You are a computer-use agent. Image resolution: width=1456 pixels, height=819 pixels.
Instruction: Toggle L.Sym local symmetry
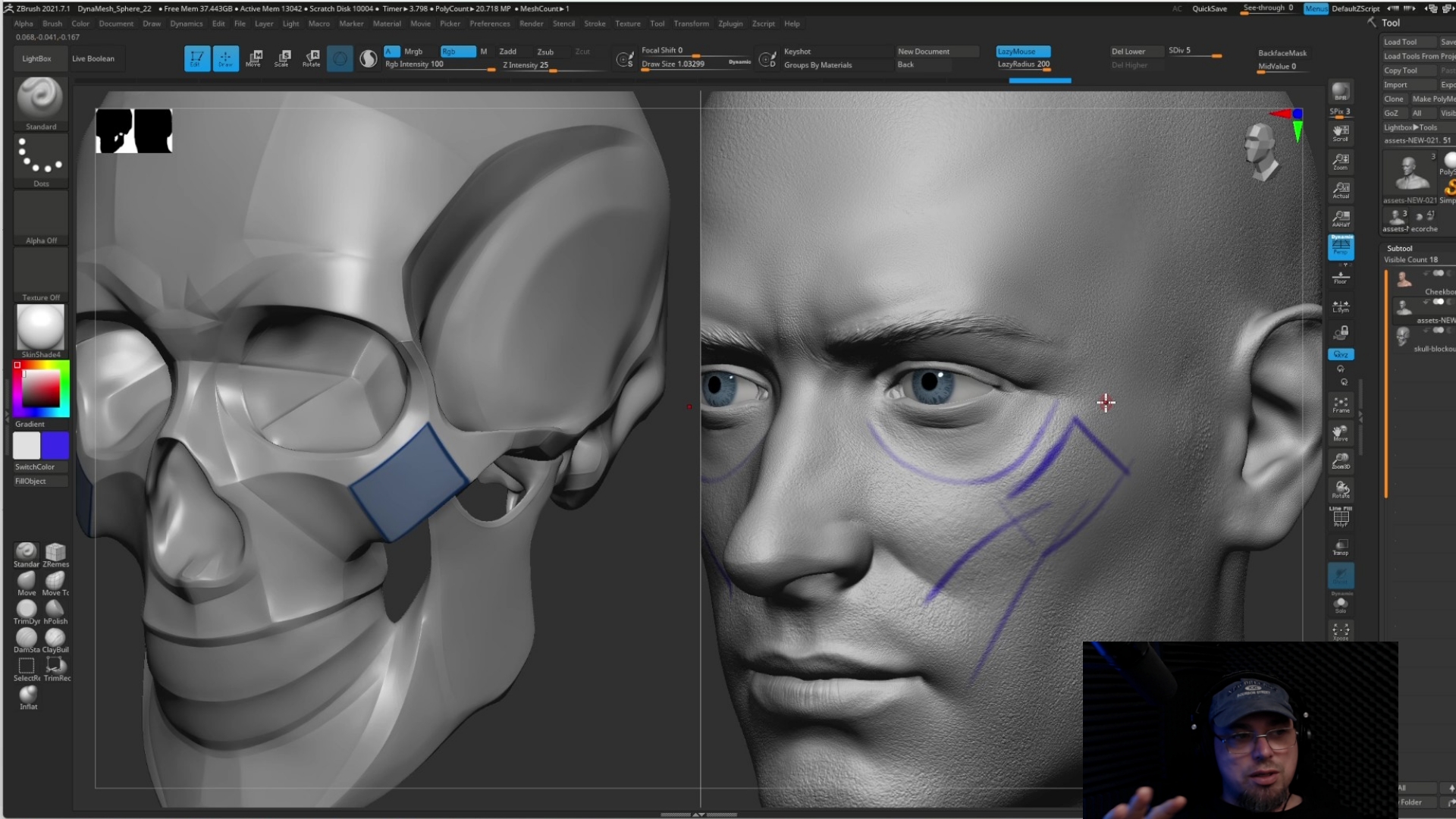coord(1341,306)
